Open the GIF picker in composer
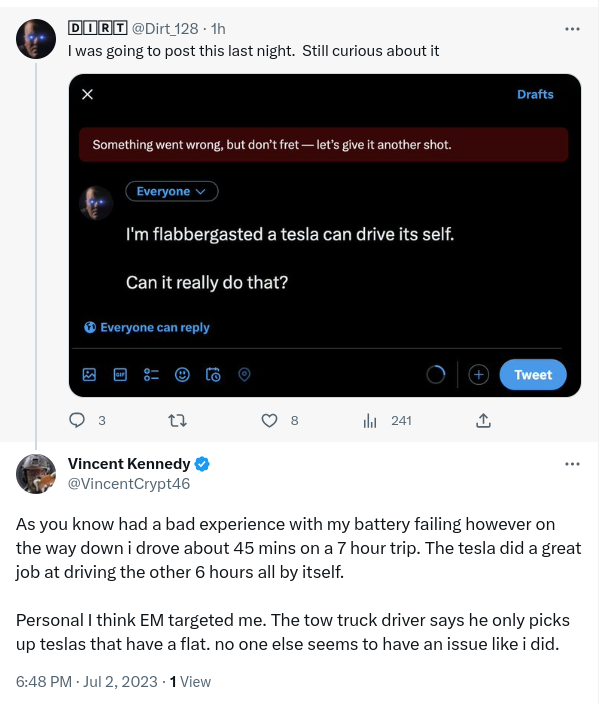600x704 pixels. coord(120,375)
